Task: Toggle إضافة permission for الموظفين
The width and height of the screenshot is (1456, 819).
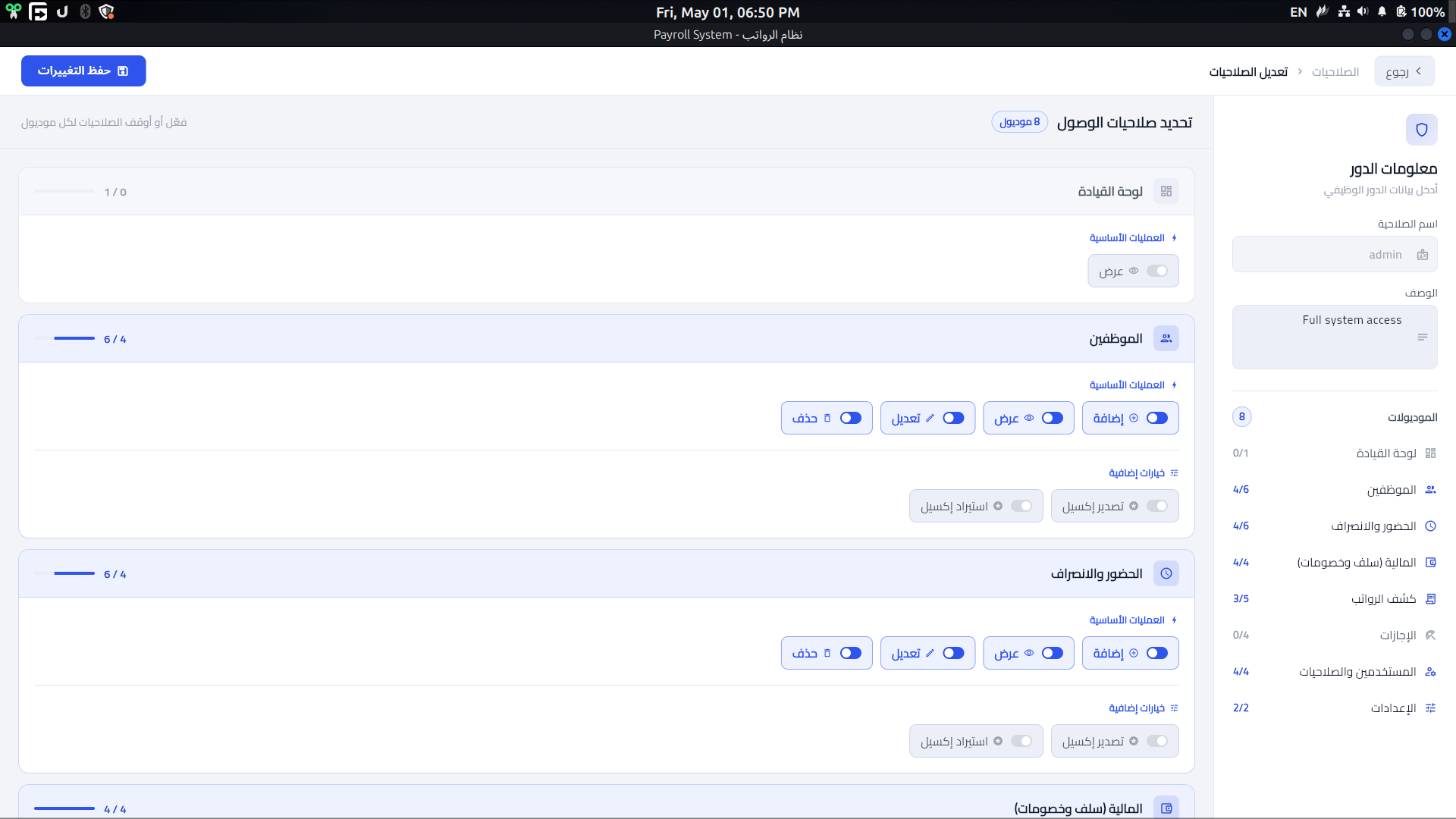Action: pos(1157,418)
